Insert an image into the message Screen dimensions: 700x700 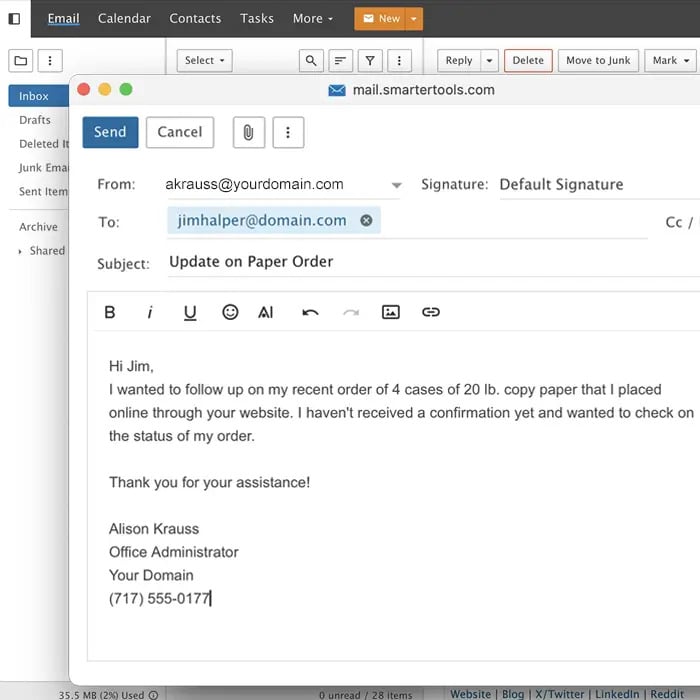(x=391, y=312)
